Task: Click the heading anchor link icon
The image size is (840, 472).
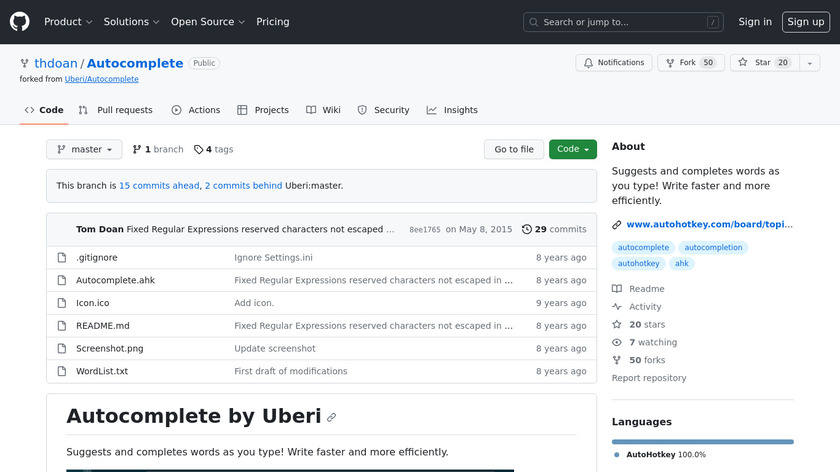Action: coord(331,417)
